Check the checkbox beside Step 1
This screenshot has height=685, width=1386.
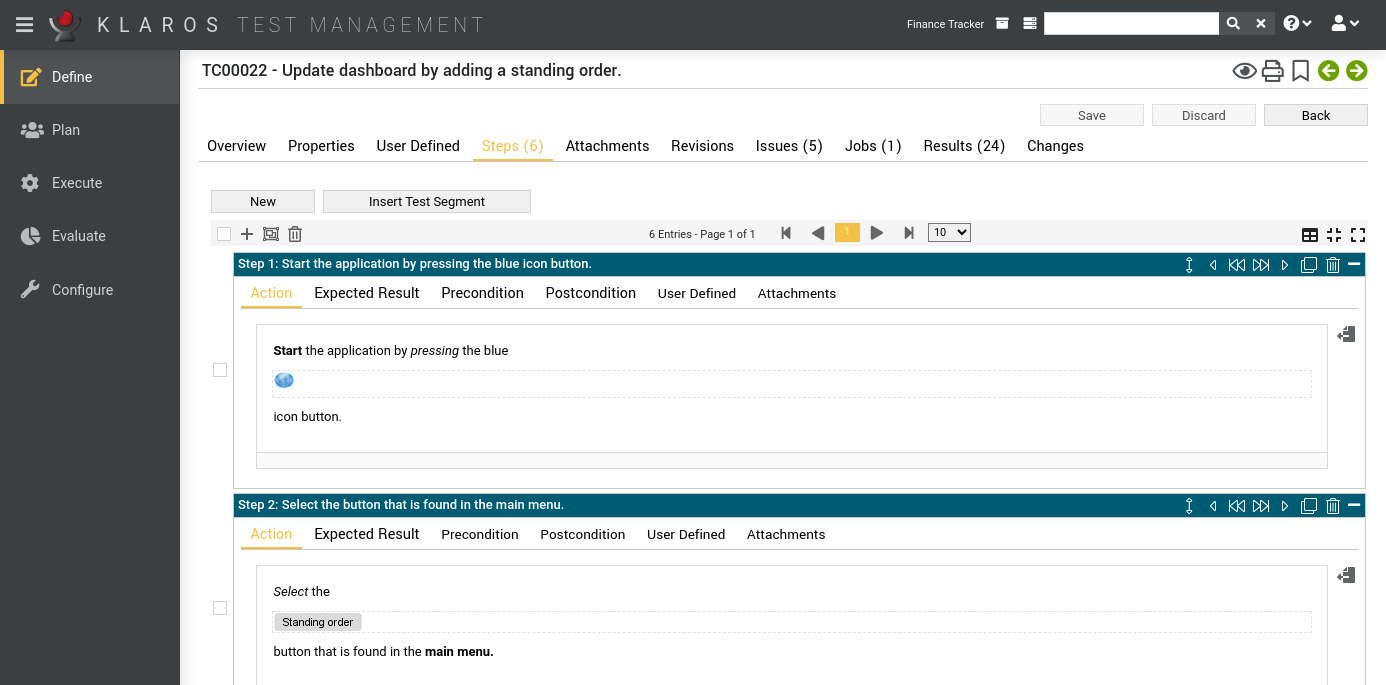[220, 370]
